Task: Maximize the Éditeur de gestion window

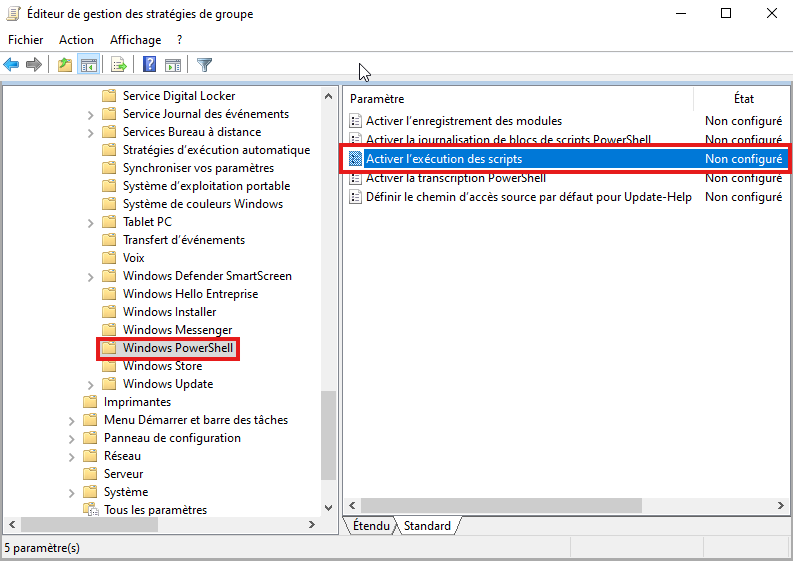Action: 726,14
